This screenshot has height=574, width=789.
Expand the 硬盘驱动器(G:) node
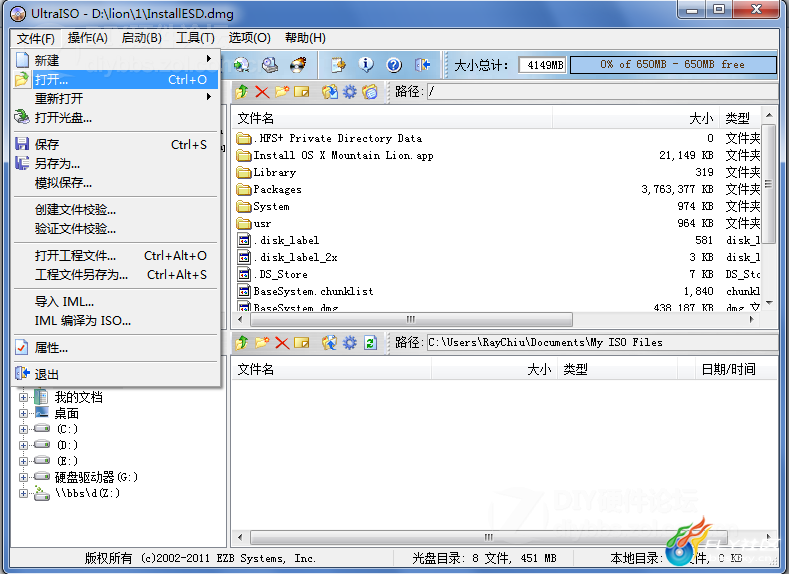coord(23,477)
